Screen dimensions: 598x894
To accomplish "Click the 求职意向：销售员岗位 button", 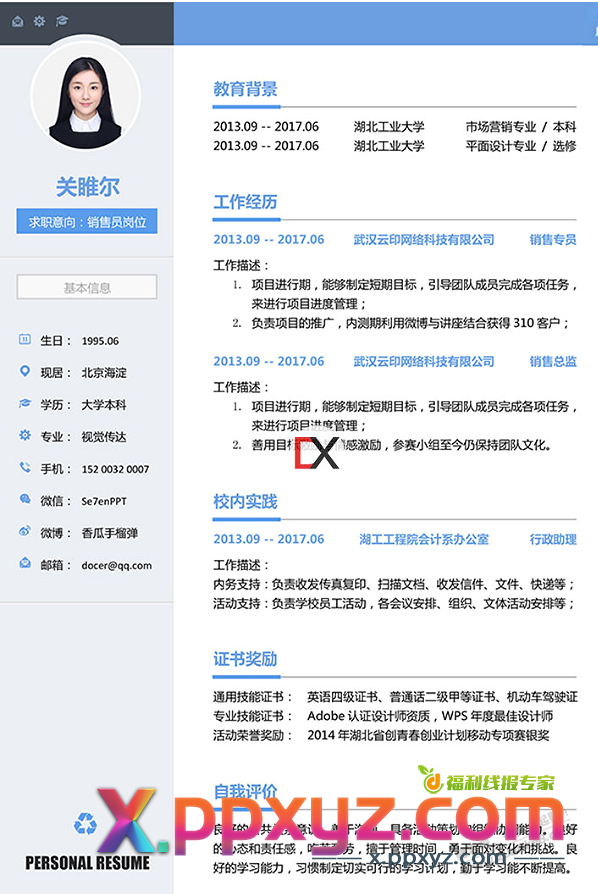I will click(87, 221).
